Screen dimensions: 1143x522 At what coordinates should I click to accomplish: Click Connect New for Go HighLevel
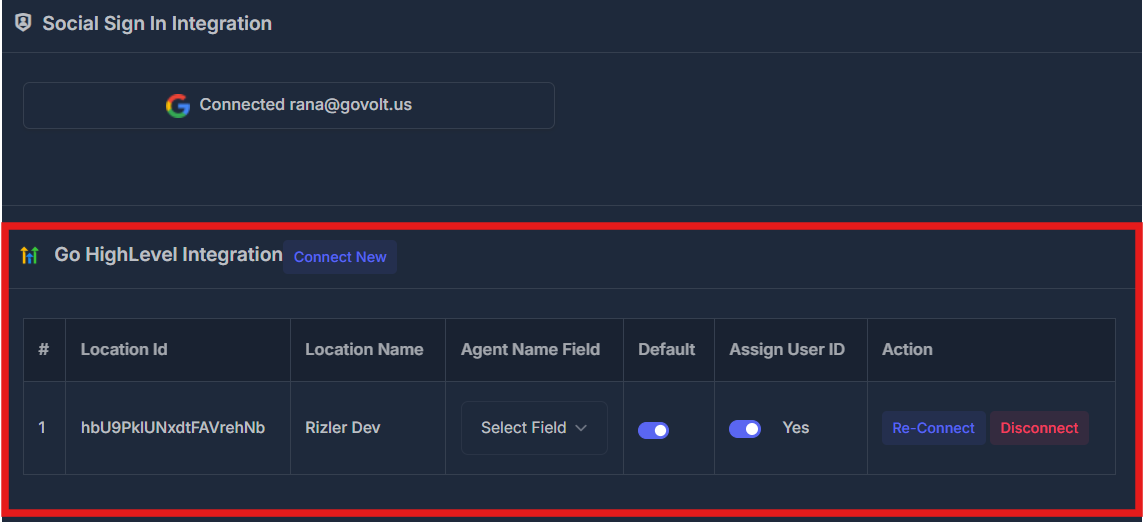click(x=340, y=257)
